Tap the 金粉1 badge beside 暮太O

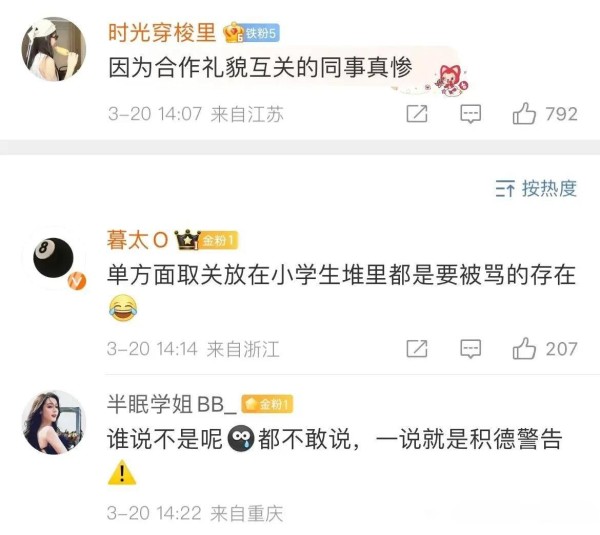point(218,240)
